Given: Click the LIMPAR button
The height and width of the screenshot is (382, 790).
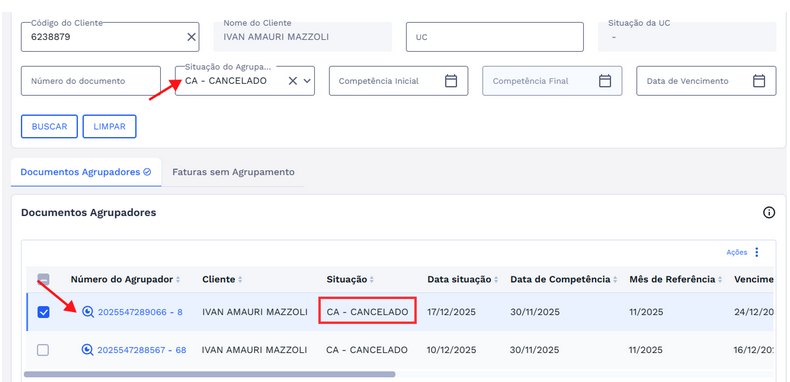Looking at the screenshot, I should [109, 126].
